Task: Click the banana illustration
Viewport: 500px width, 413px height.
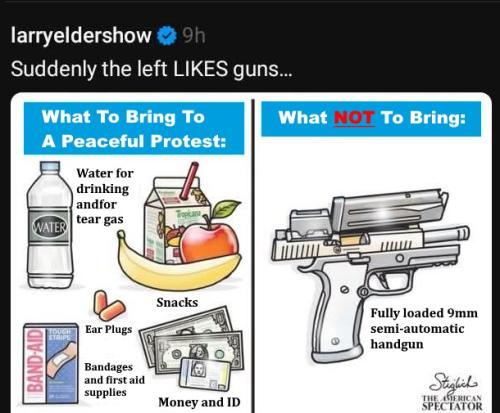Action: (x=178, y=263)
